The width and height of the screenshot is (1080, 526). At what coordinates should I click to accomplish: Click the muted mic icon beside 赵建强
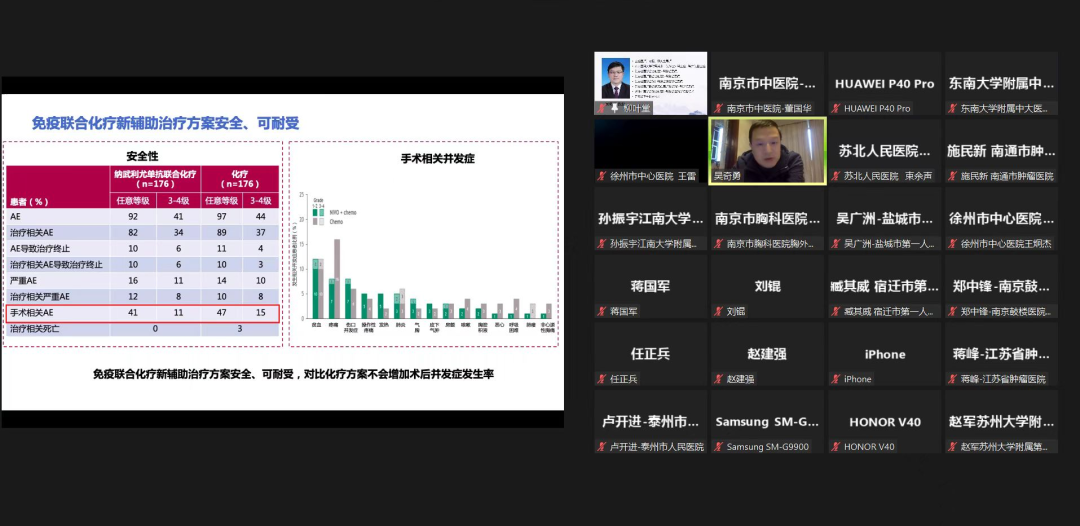click(719, 379)
